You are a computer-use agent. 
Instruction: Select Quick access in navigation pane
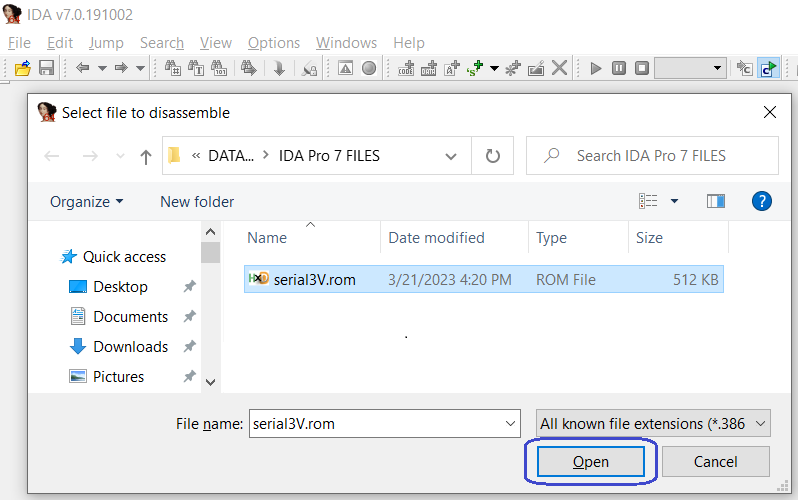pyautogui.click(x=113, y=257)
